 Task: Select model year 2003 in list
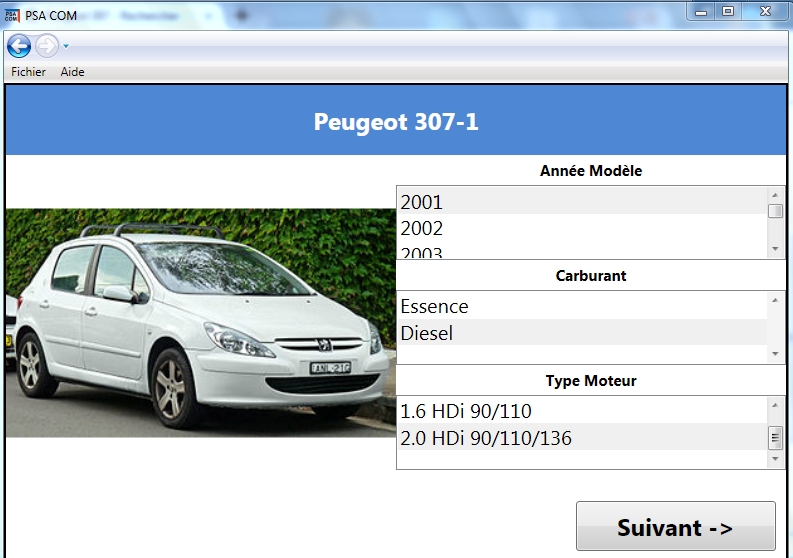[x=582, y=251]
